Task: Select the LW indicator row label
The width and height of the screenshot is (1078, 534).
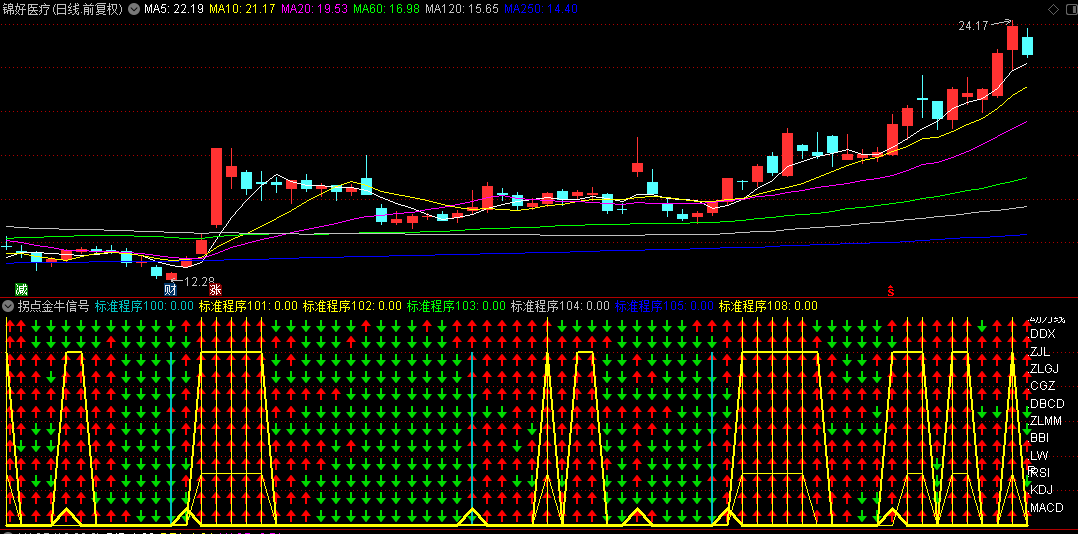Action: (x=1039, y=455)
